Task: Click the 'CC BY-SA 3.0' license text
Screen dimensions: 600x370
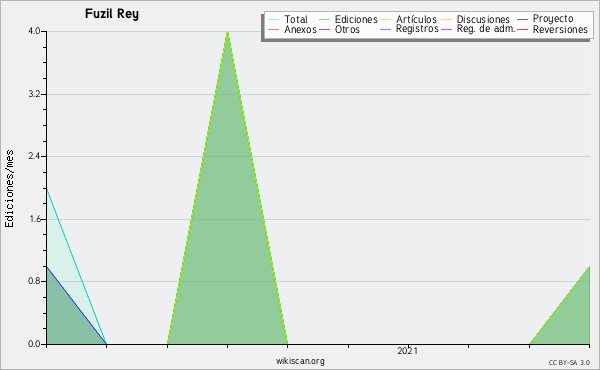Action: (x=569, y=362)
